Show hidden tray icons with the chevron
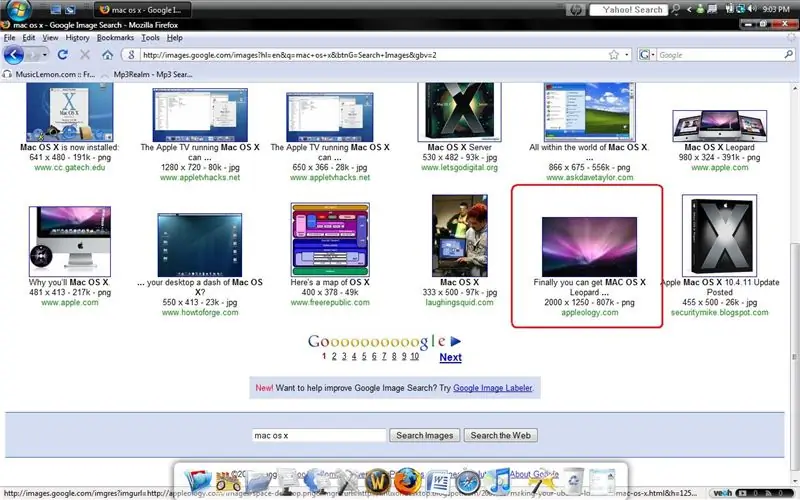 point(689,9)
